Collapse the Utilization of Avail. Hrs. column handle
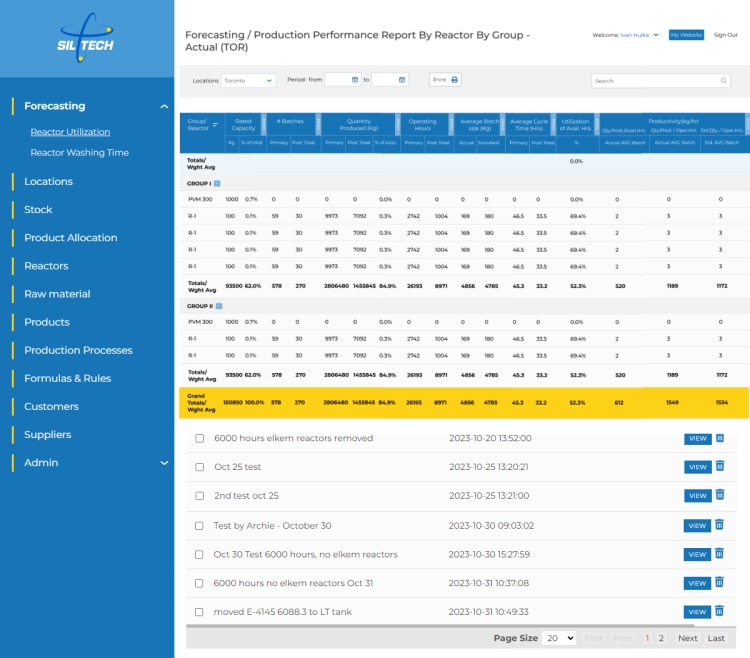Screen dimensions: 750x658 (596, 125)
